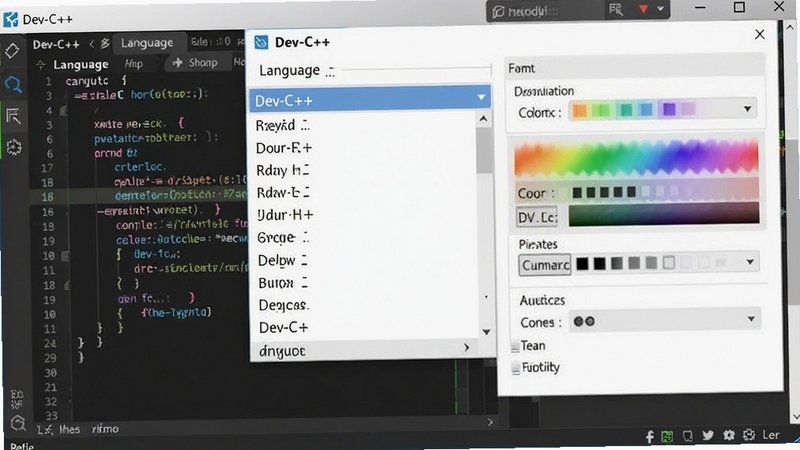
Task: Click the Cumarc button
Action: pyautogui.click(x=544, y=265)
